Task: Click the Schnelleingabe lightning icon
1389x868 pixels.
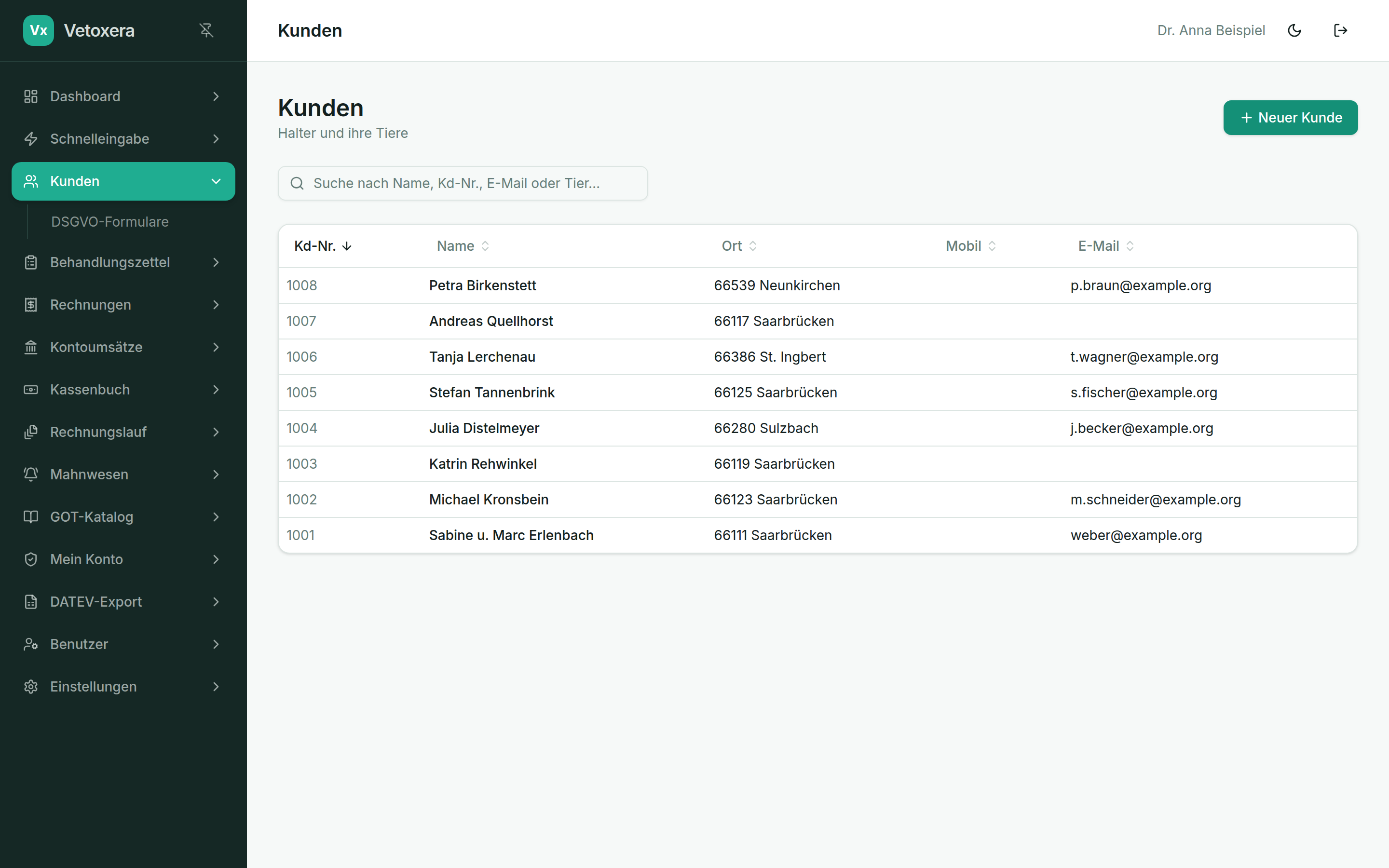Action: [31, 139]
